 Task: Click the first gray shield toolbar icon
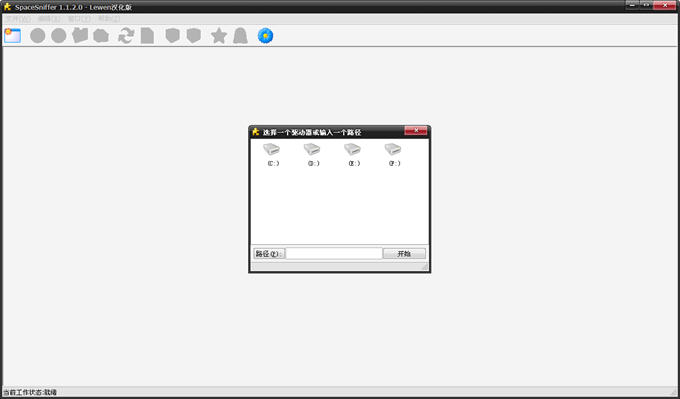(x=173, y=36)
